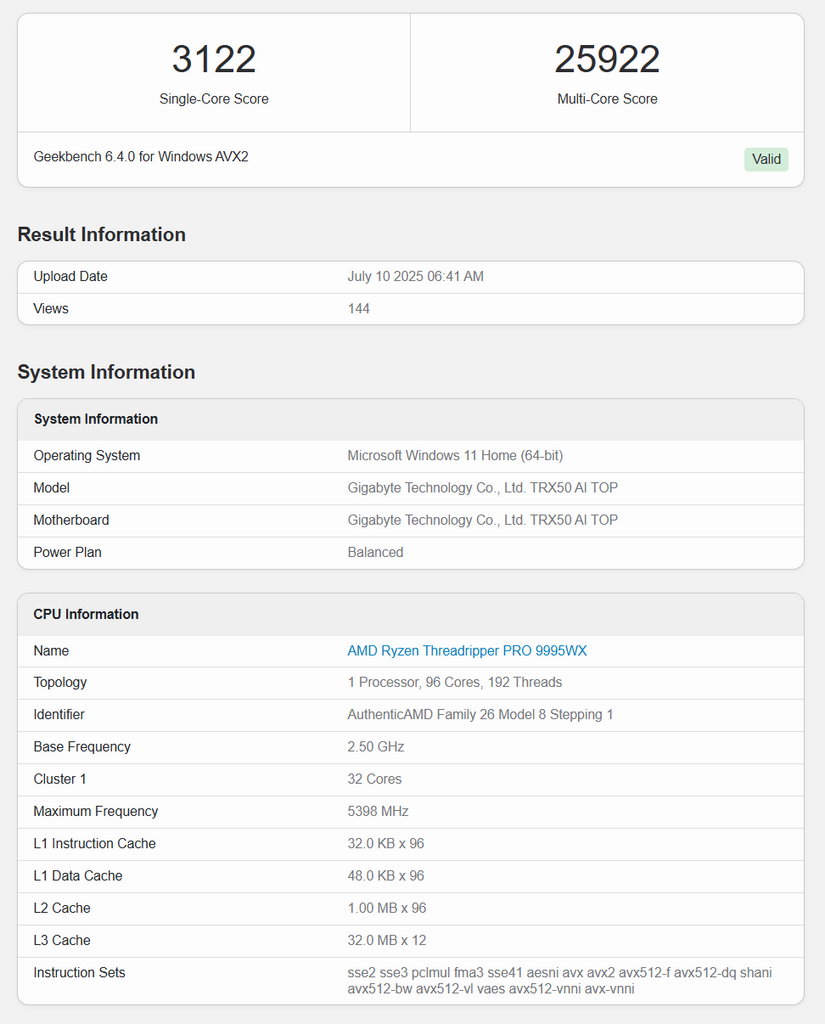Click the Result Information heading

(x=101, y=235)
